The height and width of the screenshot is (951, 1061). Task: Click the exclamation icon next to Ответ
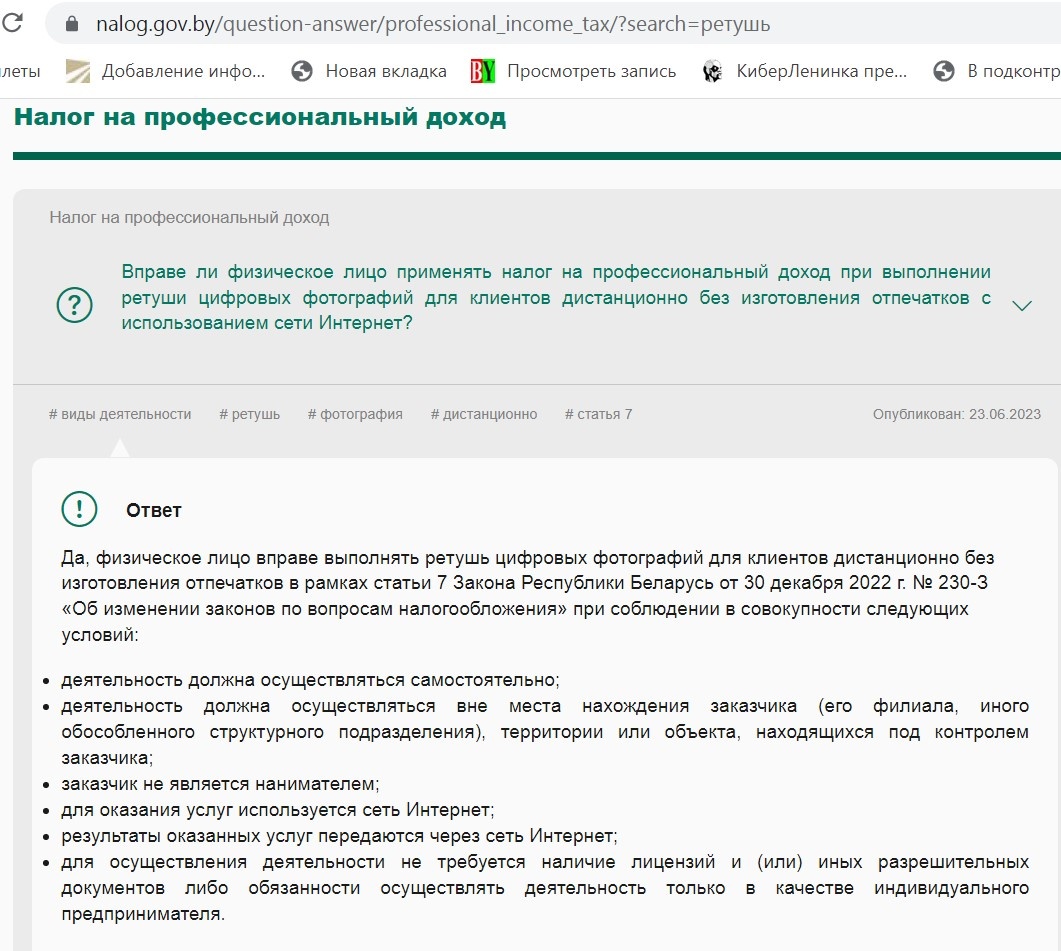click(x=79, y=509)
